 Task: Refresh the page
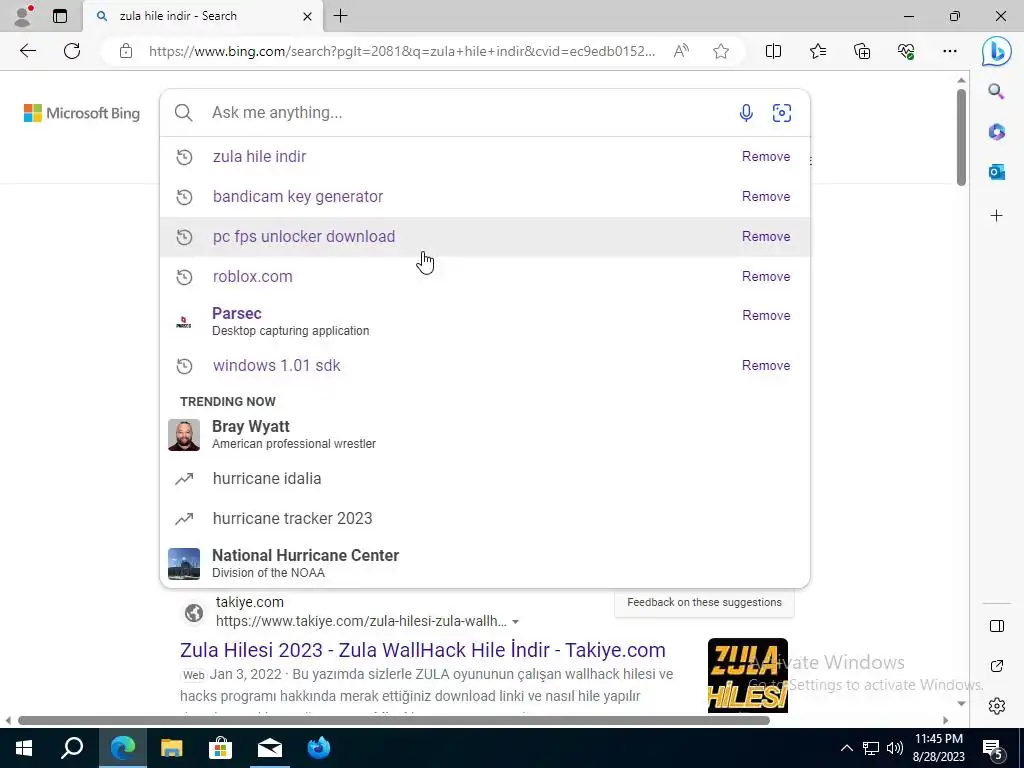72,51
